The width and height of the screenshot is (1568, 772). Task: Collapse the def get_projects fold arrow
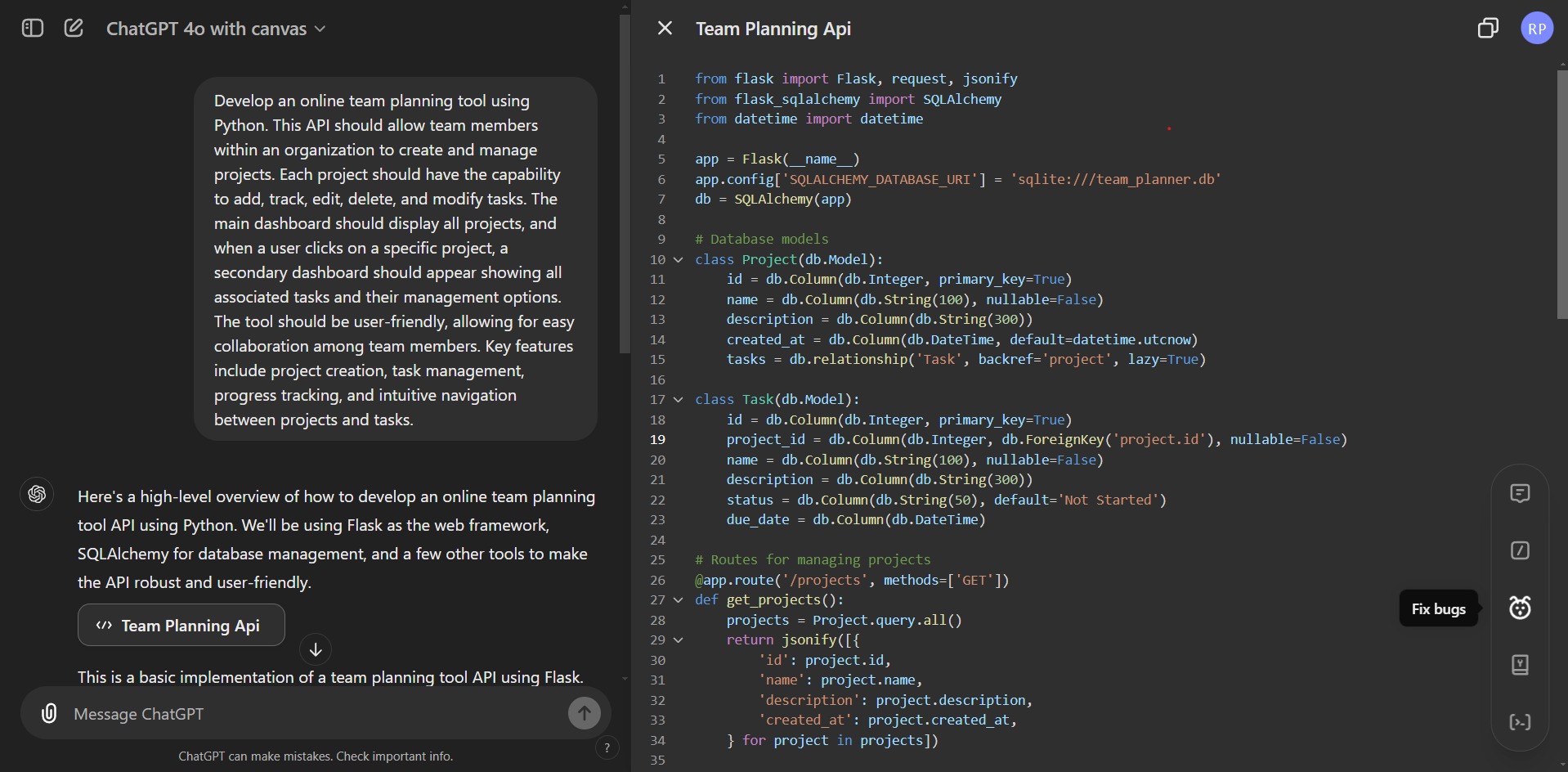tap(678, 599)
